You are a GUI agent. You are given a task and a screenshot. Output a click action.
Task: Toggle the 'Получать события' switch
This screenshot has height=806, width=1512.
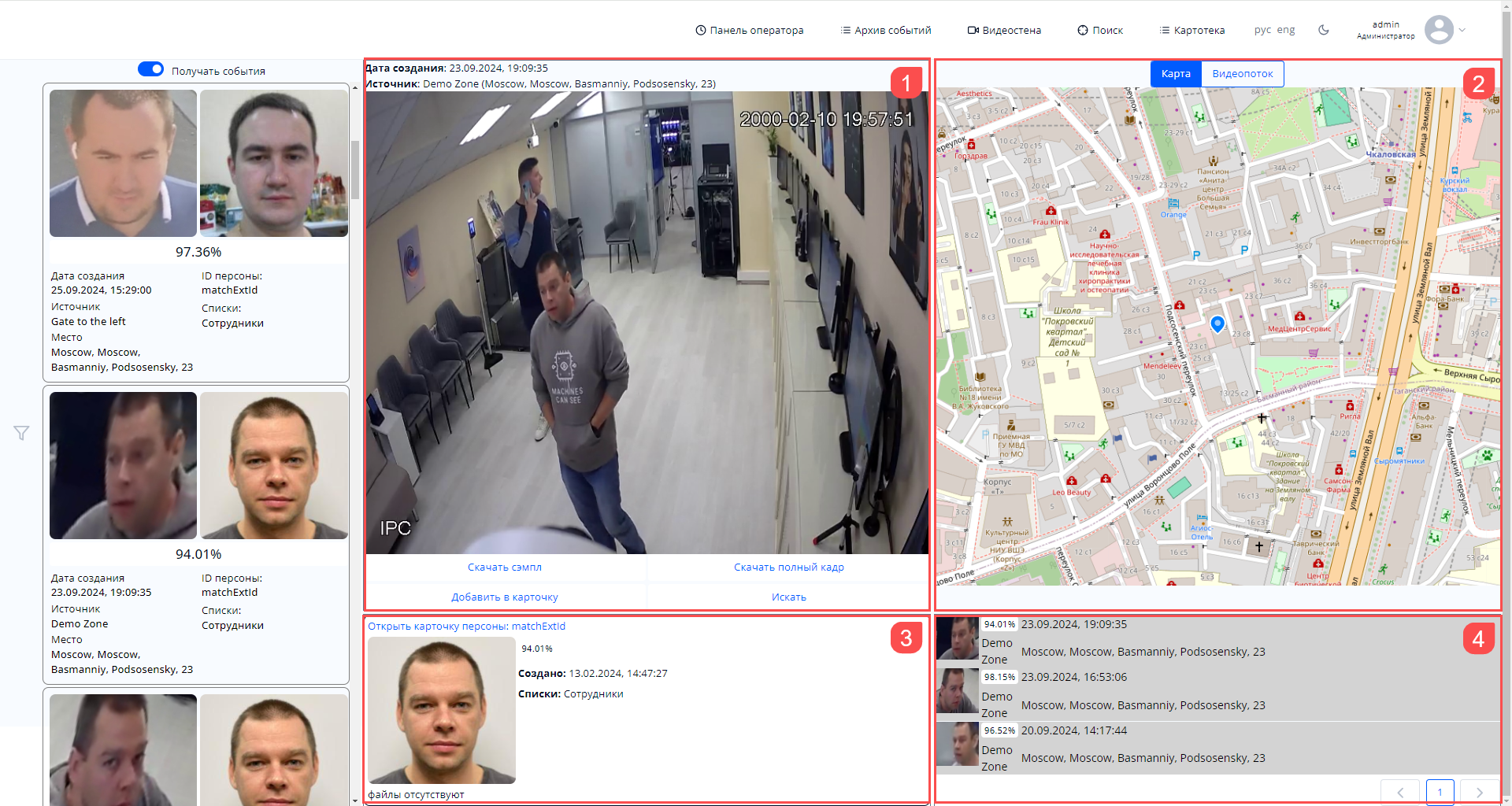pyautogui.click(x=150, y=69)
